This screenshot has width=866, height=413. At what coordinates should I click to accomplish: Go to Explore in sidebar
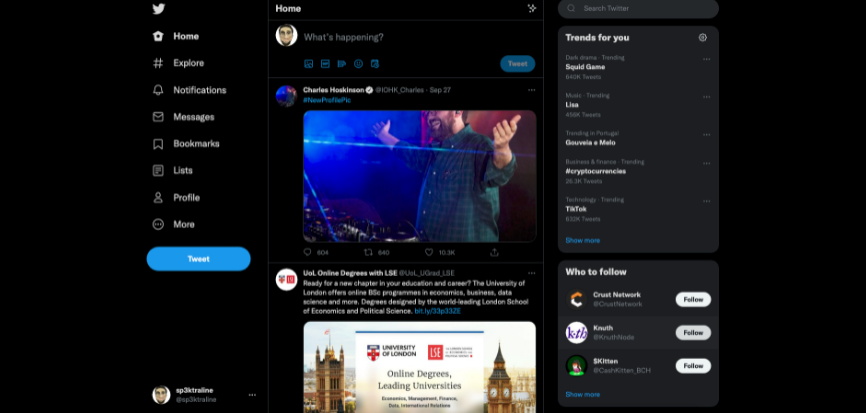click(x=178, y=63)
